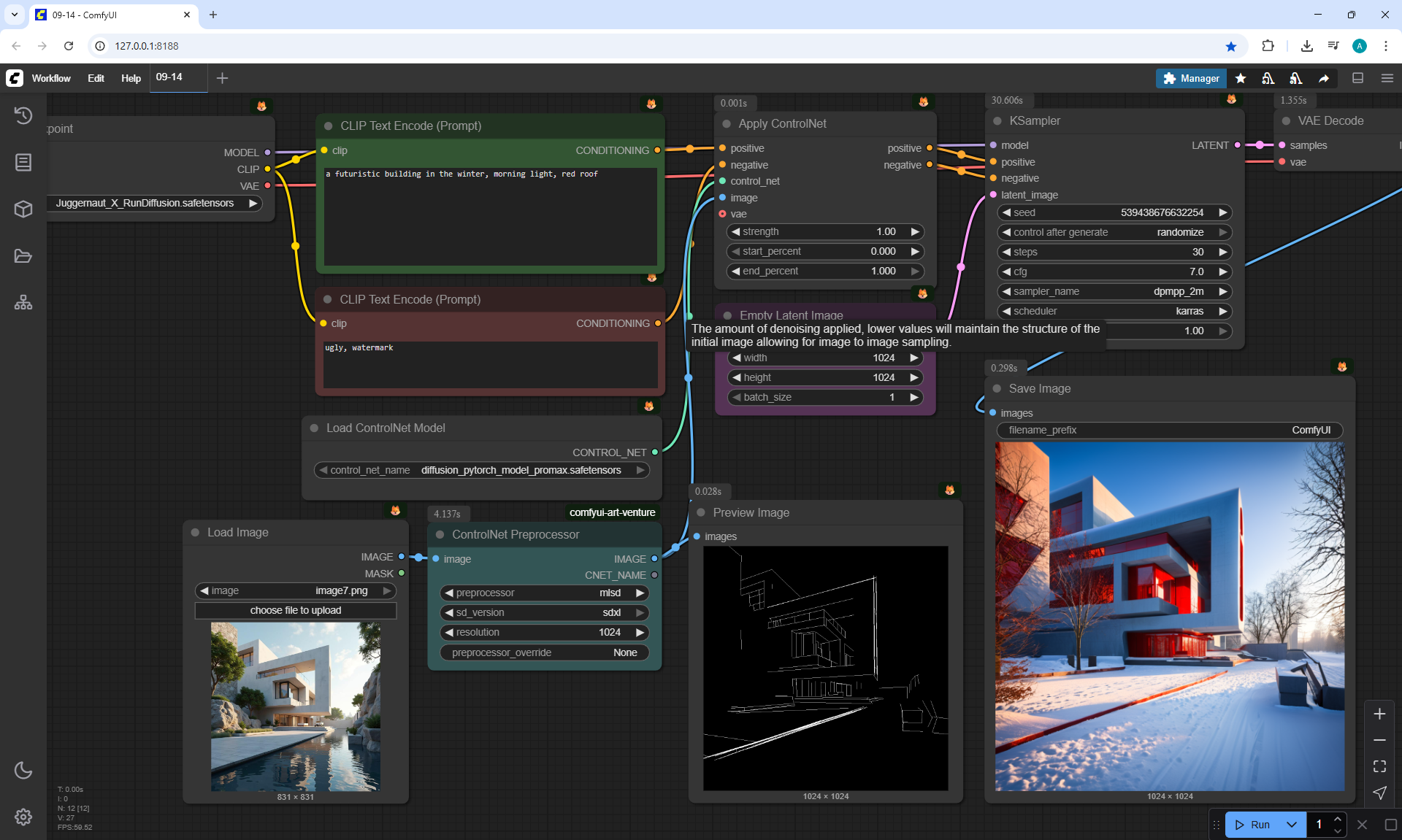Viewport: 1402px width, 840px height.
Task: Click the node tree templates icon
Action: (x=23, y=302)
